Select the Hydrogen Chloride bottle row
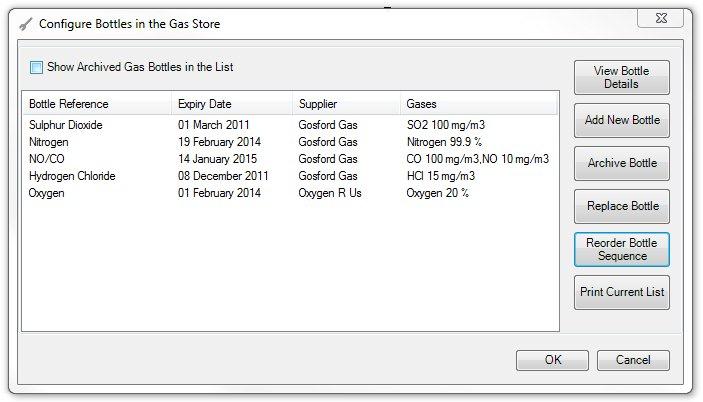The width and height of the screenshot is (703, 402). (290, 176)
